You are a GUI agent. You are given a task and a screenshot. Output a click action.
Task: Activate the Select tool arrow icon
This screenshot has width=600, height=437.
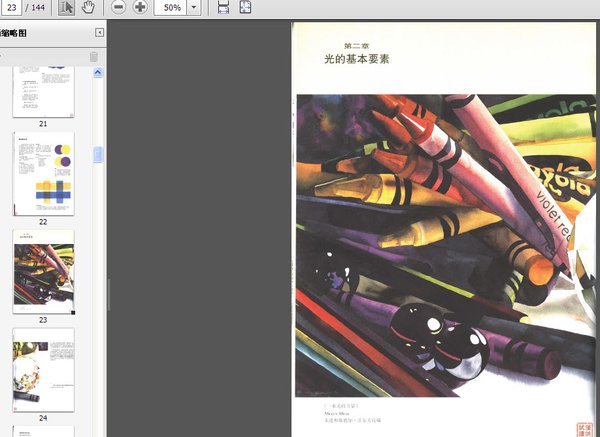pyautogui.click(x=66, y=7)
